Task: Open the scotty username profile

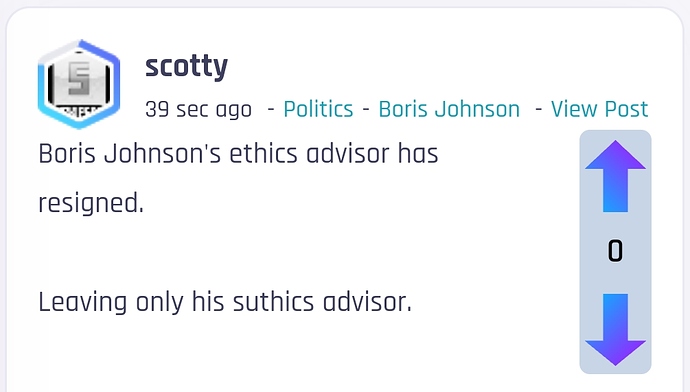Action: (x=187, y=67)
